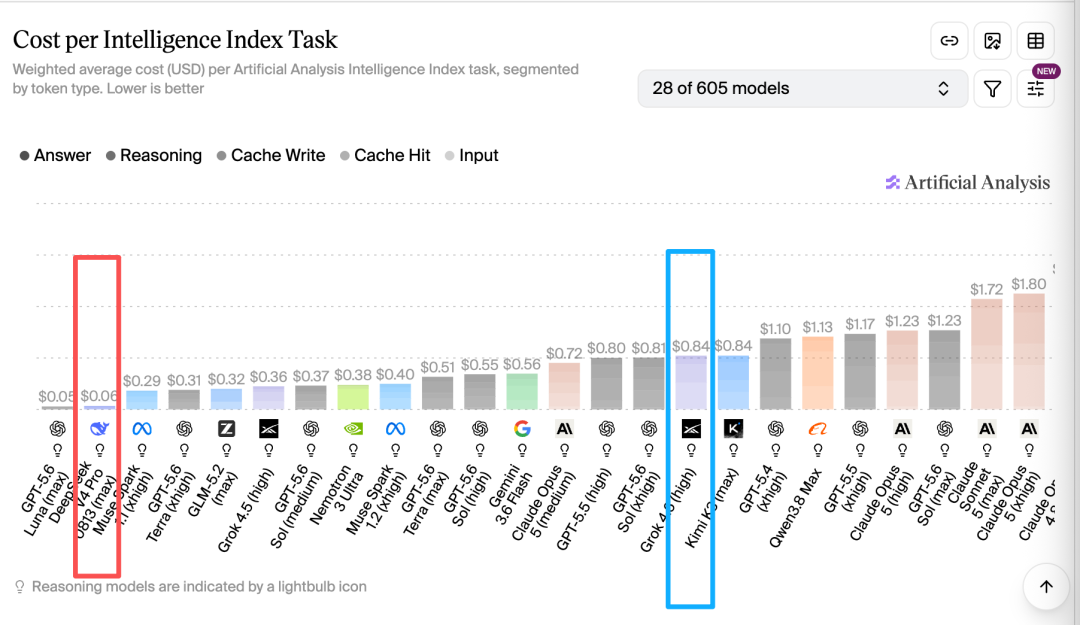Click the dropdown chevron arrows in model selector
The height and width of the screenshot is (625, 1080).
click(944, 89)
